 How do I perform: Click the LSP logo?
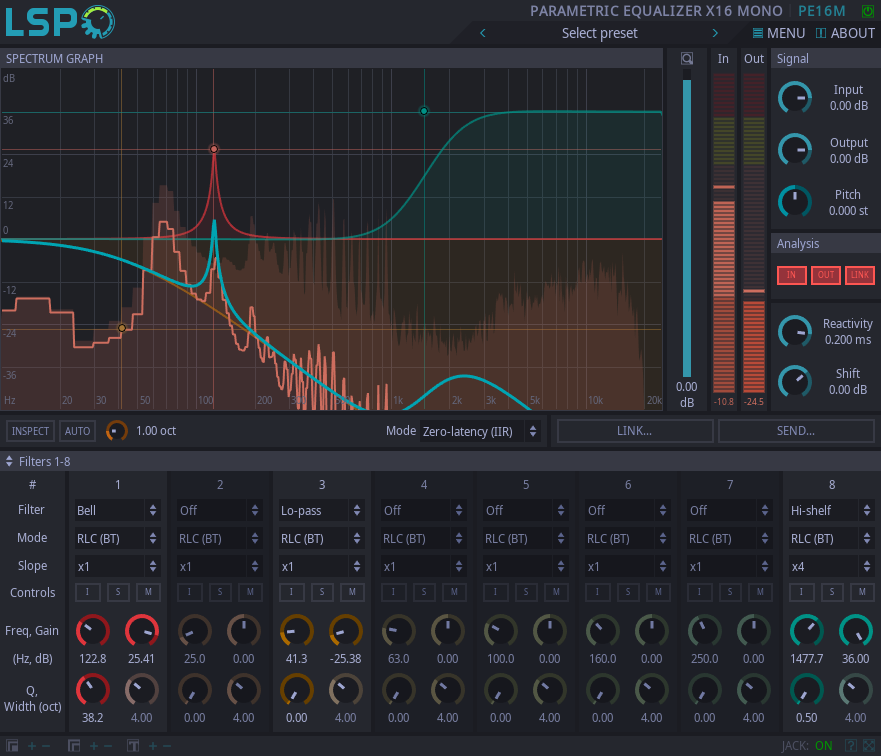coord(60,21)
